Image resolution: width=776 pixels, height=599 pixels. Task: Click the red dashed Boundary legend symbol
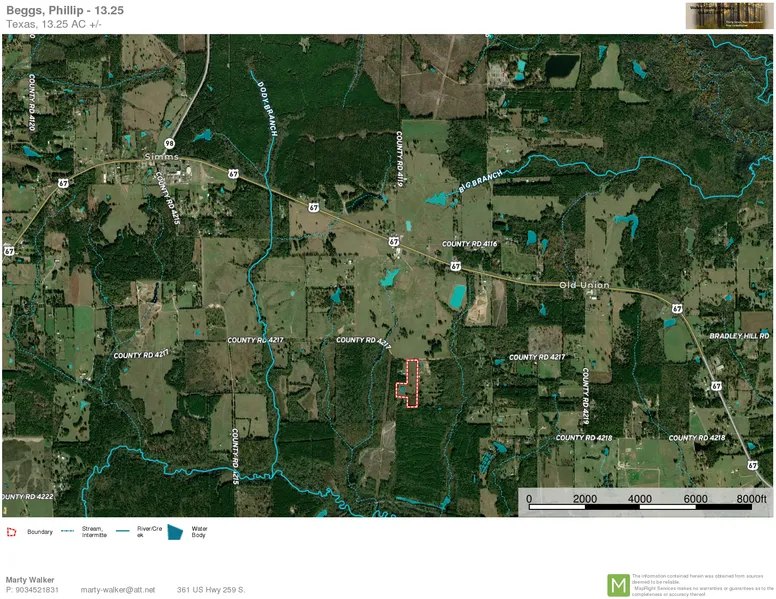[12, 531]
